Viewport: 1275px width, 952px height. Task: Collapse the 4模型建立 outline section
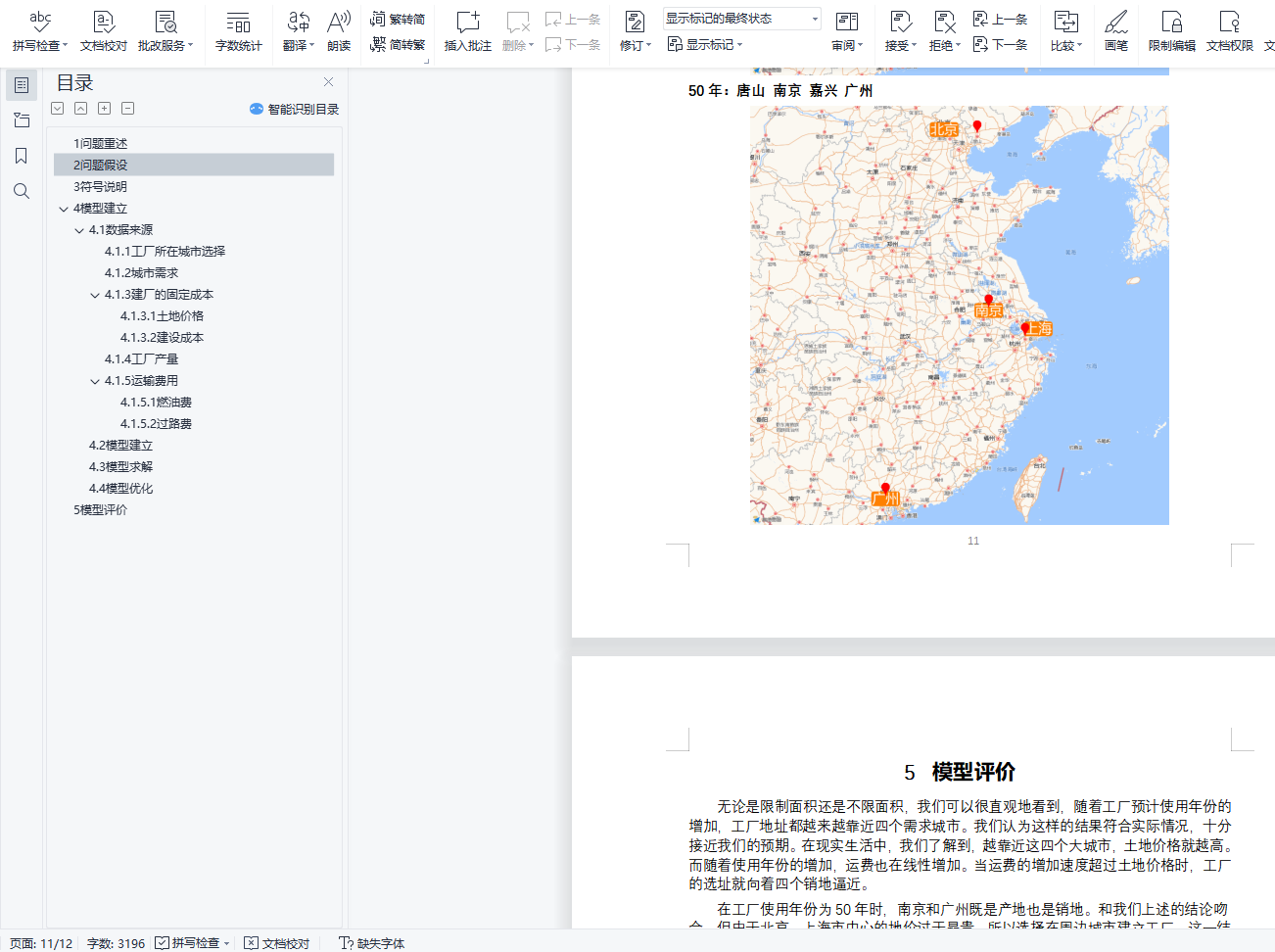[64, 209]
